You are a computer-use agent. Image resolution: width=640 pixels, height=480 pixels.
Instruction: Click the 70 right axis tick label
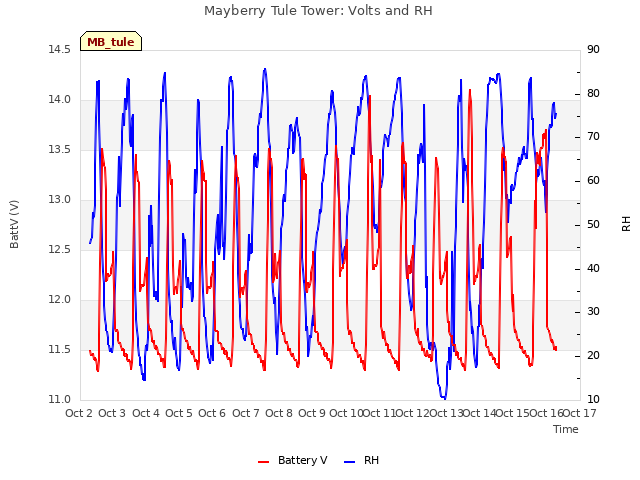(593, 137)
